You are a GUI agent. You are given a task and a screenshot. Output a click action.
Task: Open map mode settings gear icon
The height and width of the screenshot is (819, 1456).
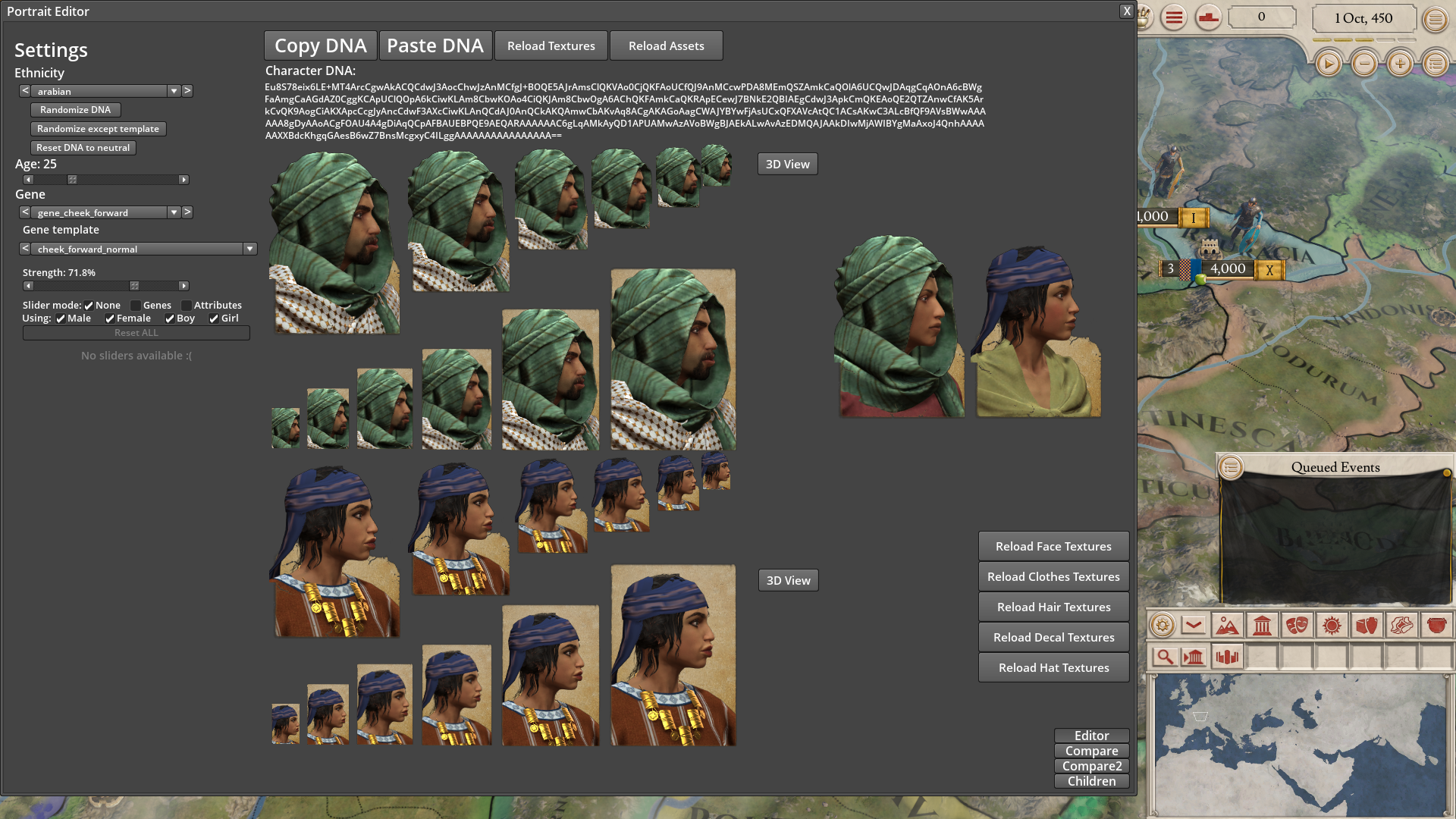[x=1162, y=626]
